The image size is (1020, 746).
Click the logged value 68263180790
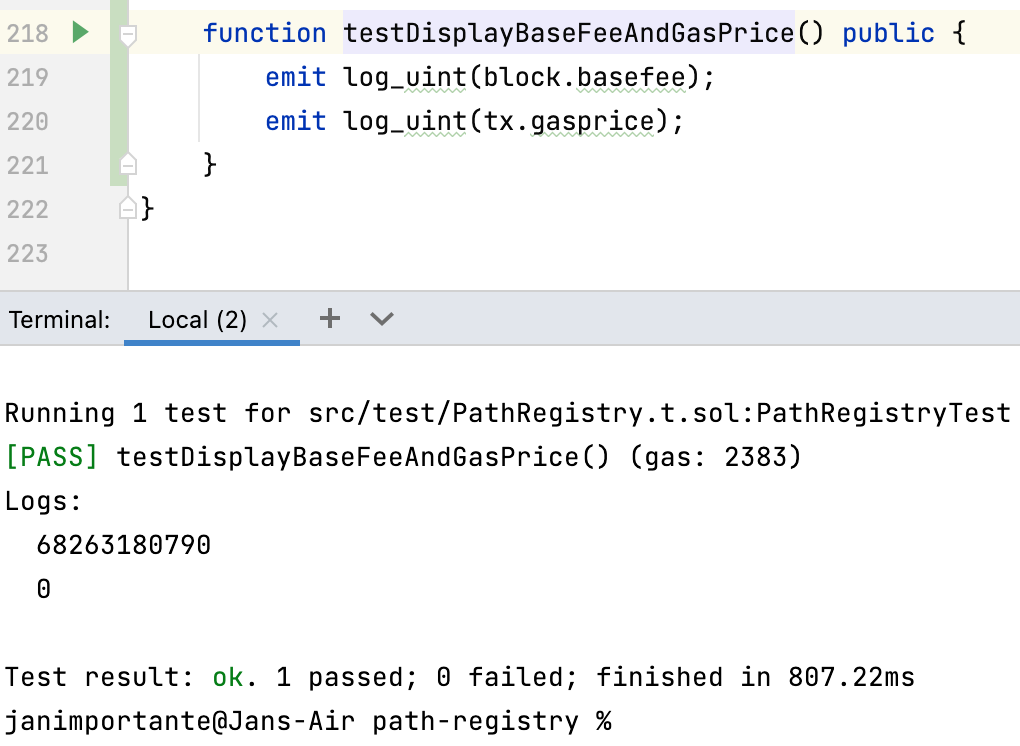[x=123, y=544]
